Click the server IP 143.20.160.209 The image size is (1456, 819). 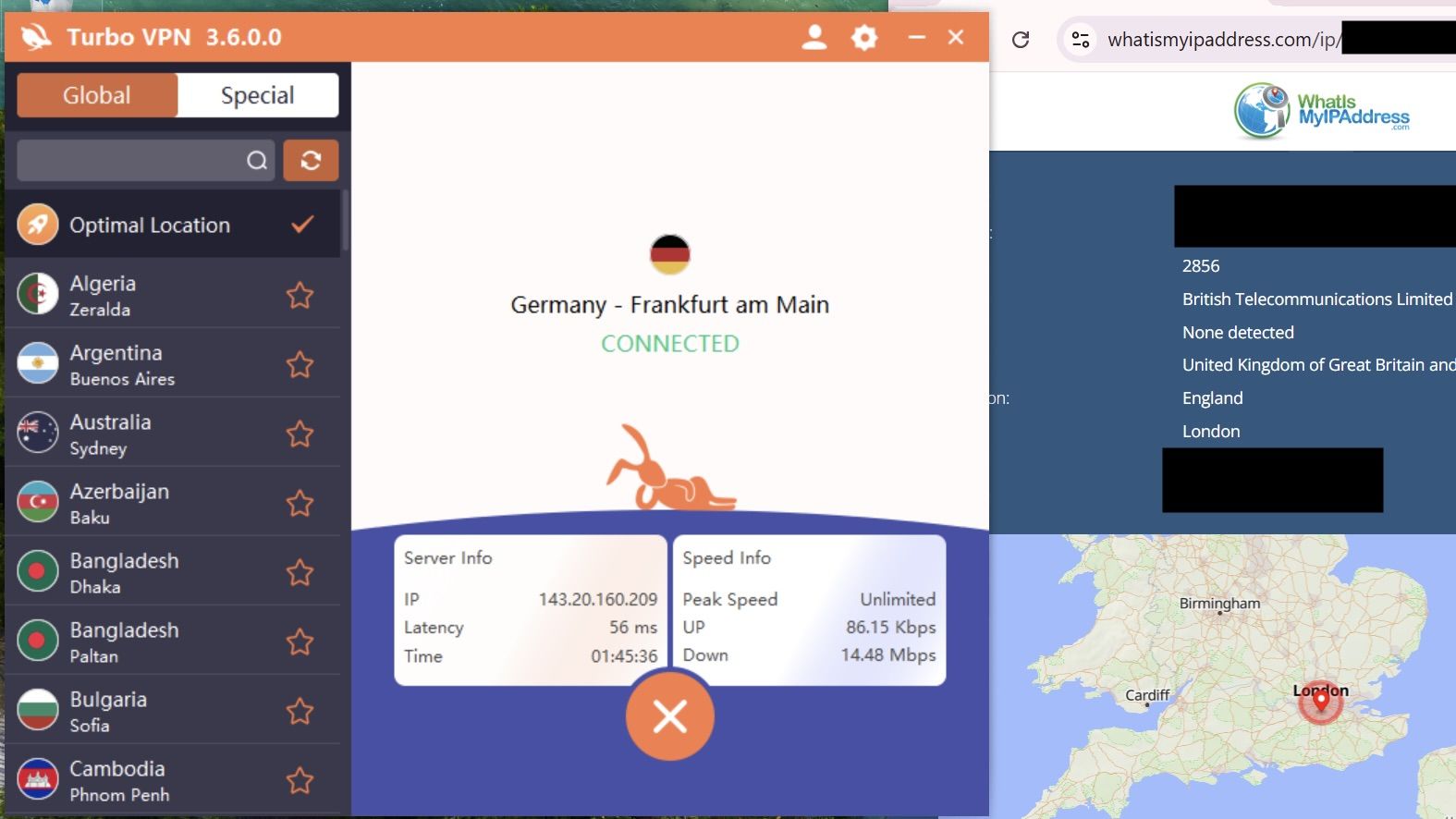click(598, 599)
